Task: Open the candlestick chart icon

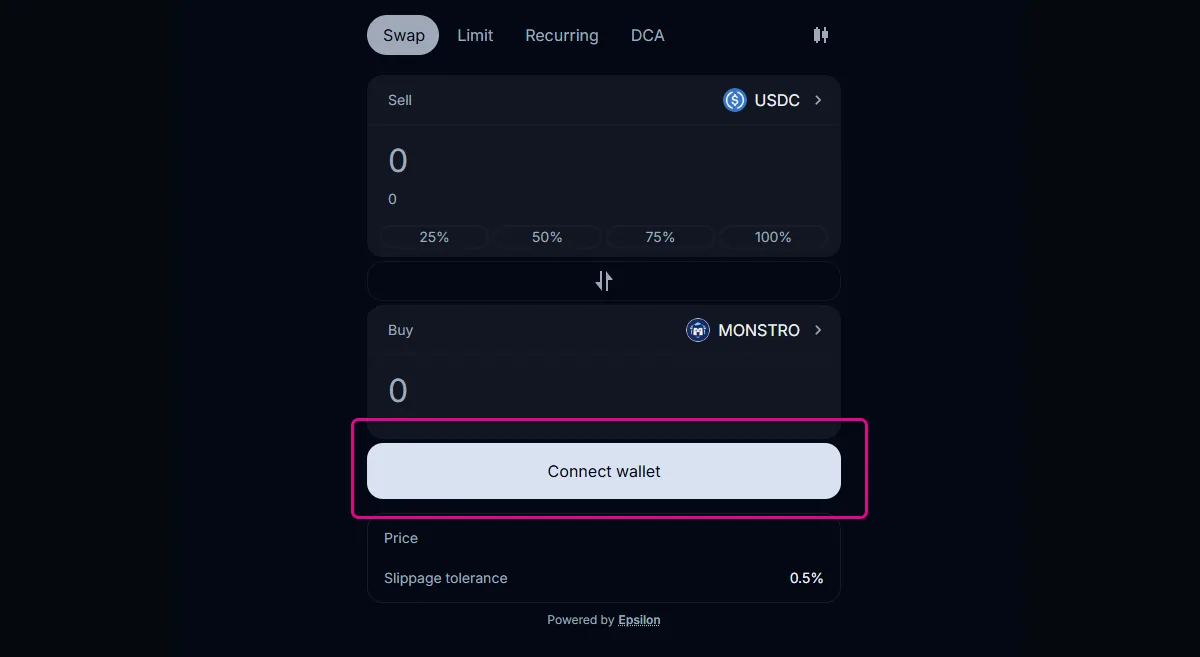Action: pos(820,35)
